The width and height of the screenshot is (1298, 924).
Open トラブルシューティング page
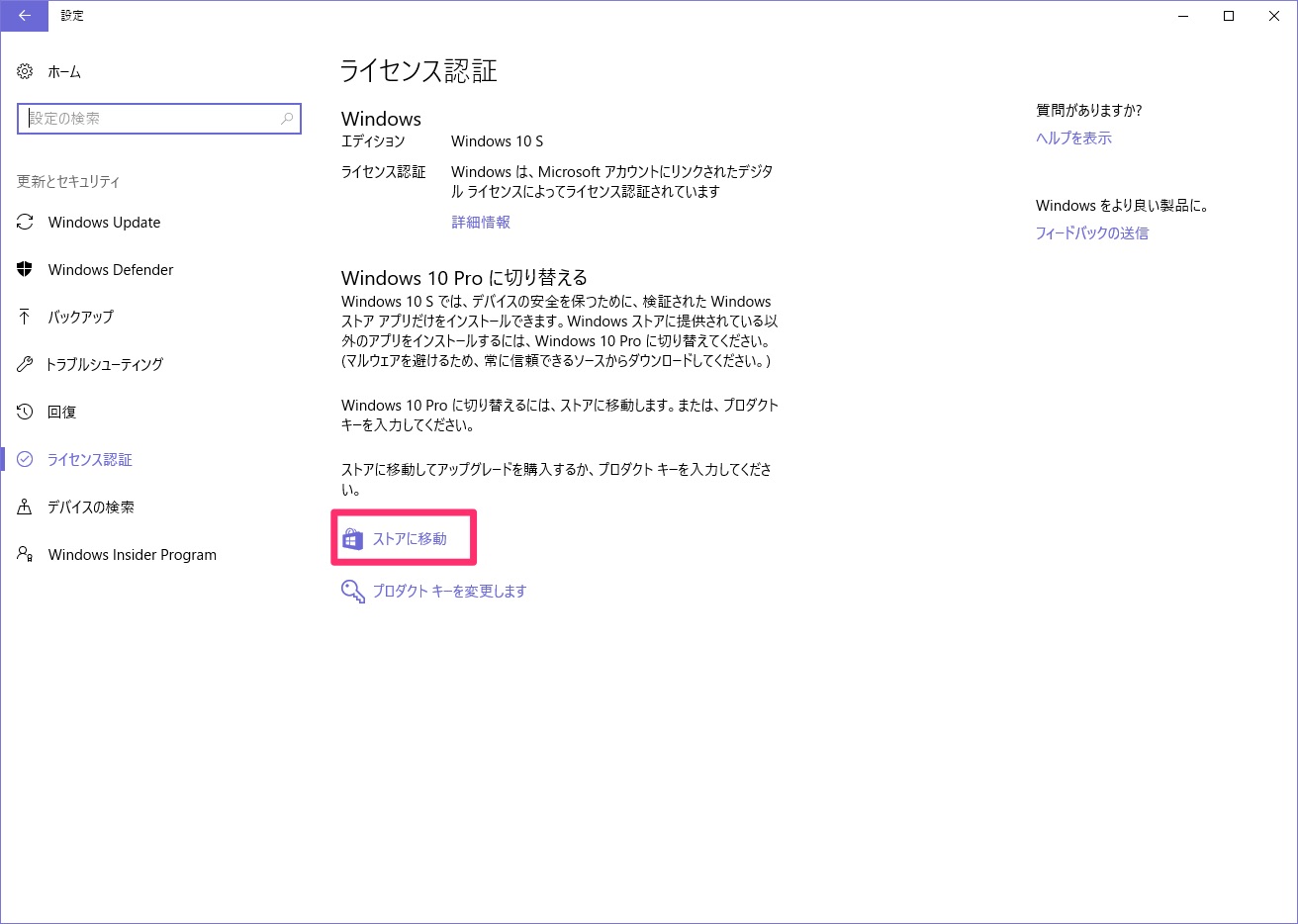click(x=105, y=364)
